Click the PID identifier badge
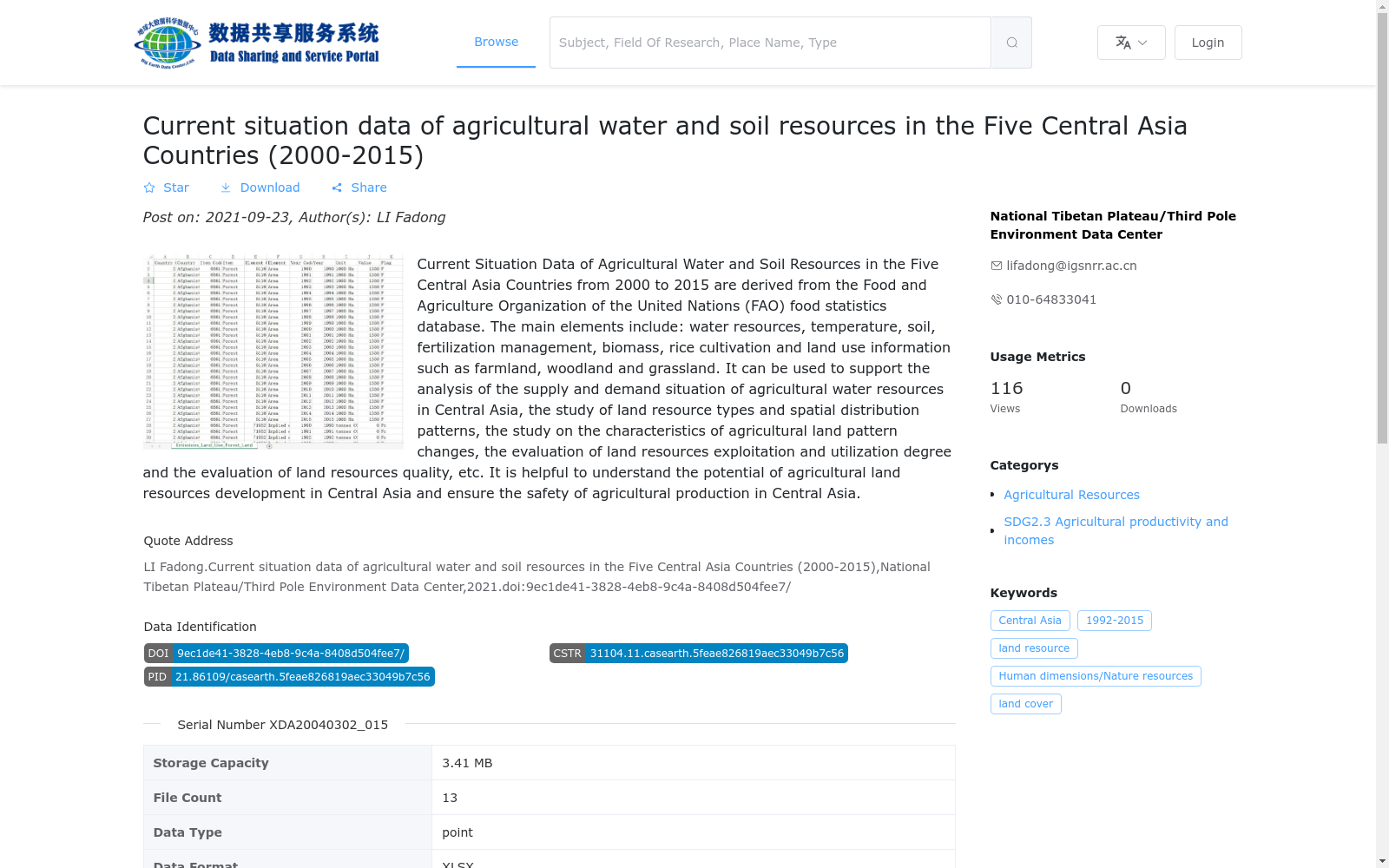Screen dimensions: 1389x868 (289, 677)
